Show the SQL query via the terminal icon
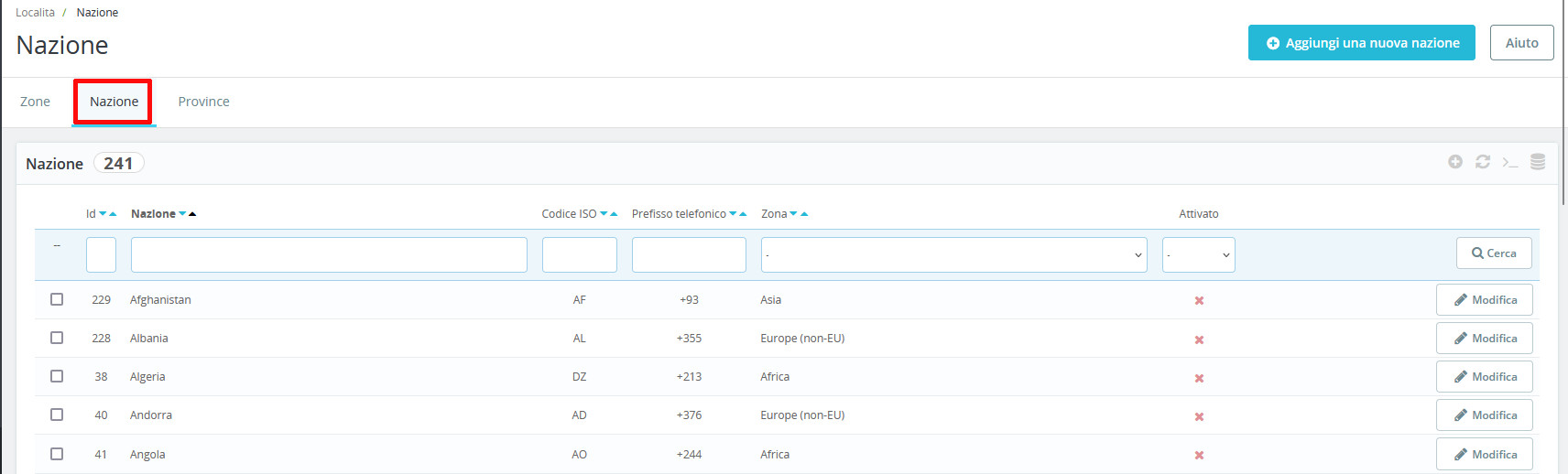The image size is (1568, 474). pos(1510,163)
